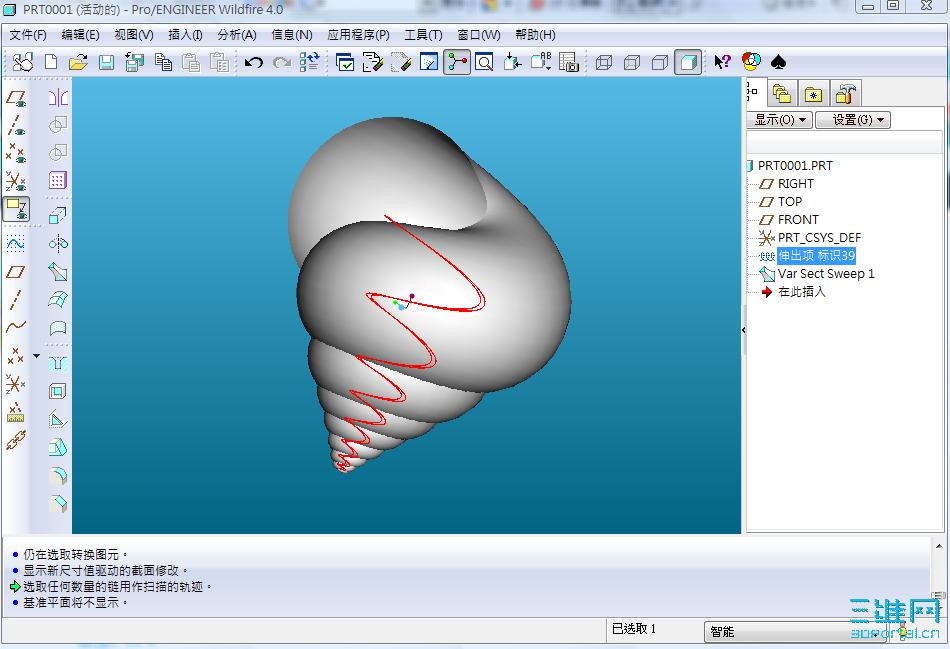
Task: Open the 文件(F) menu
Action: pyautogui.click(x=28, y=35)
